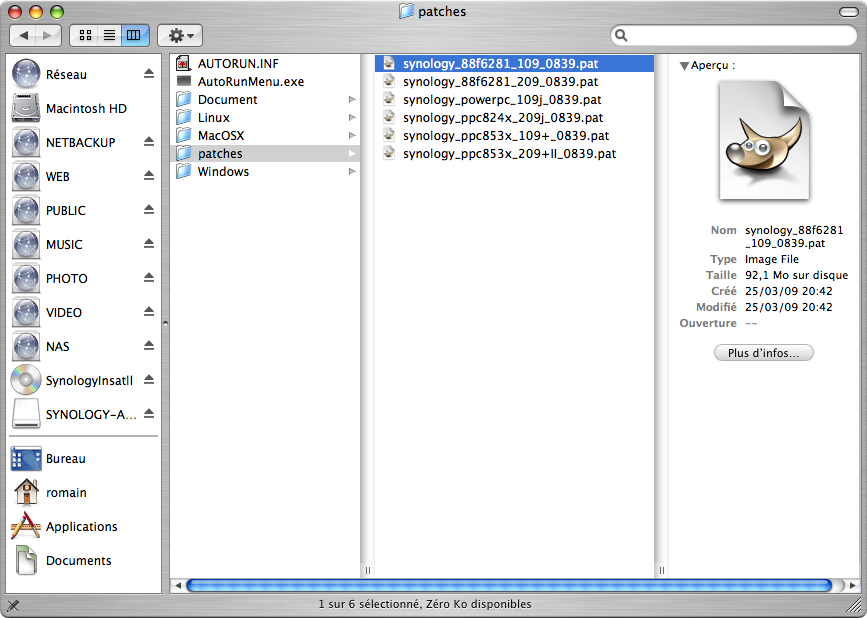Screen dimensions: 867x618
Task: Open Applications in the sidebar
Action: pos(82,527)
